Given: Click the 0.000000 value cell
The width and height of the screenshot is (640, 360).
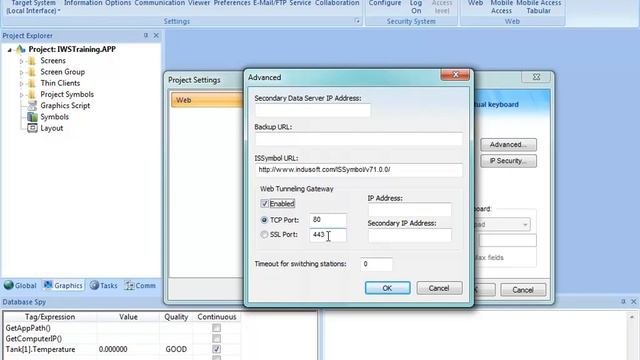Looking at the screenshot, I should pos(128,349).
